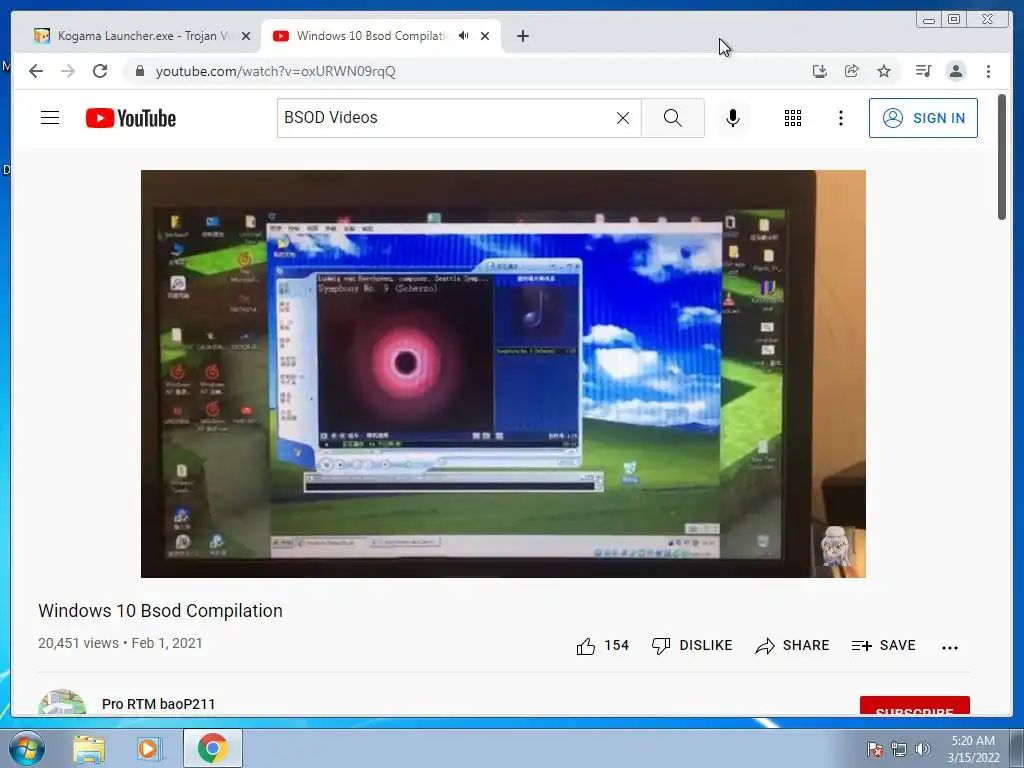
Task: Click the DISLIKE button
Action: (x=692, y=646)
